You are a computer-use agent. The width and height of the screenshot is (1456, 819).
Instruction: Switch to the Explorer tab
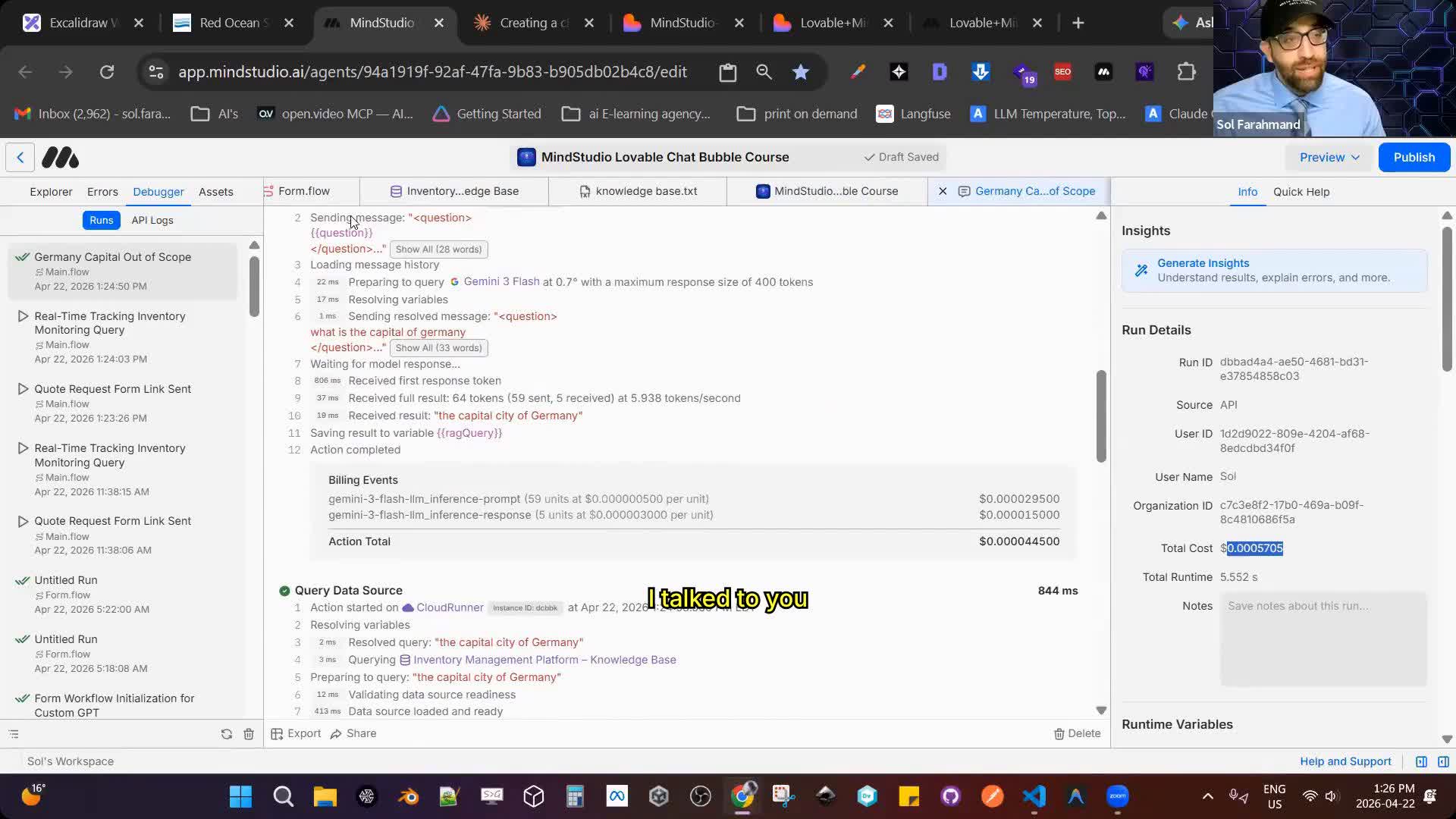(x=51, y=192)
